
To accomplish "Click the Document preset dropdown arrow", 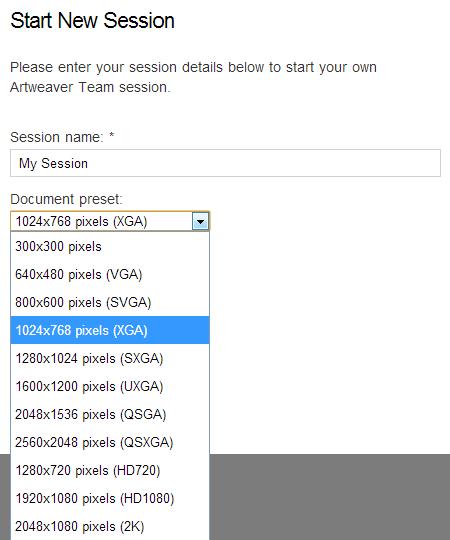I will (x=200, y=221).
